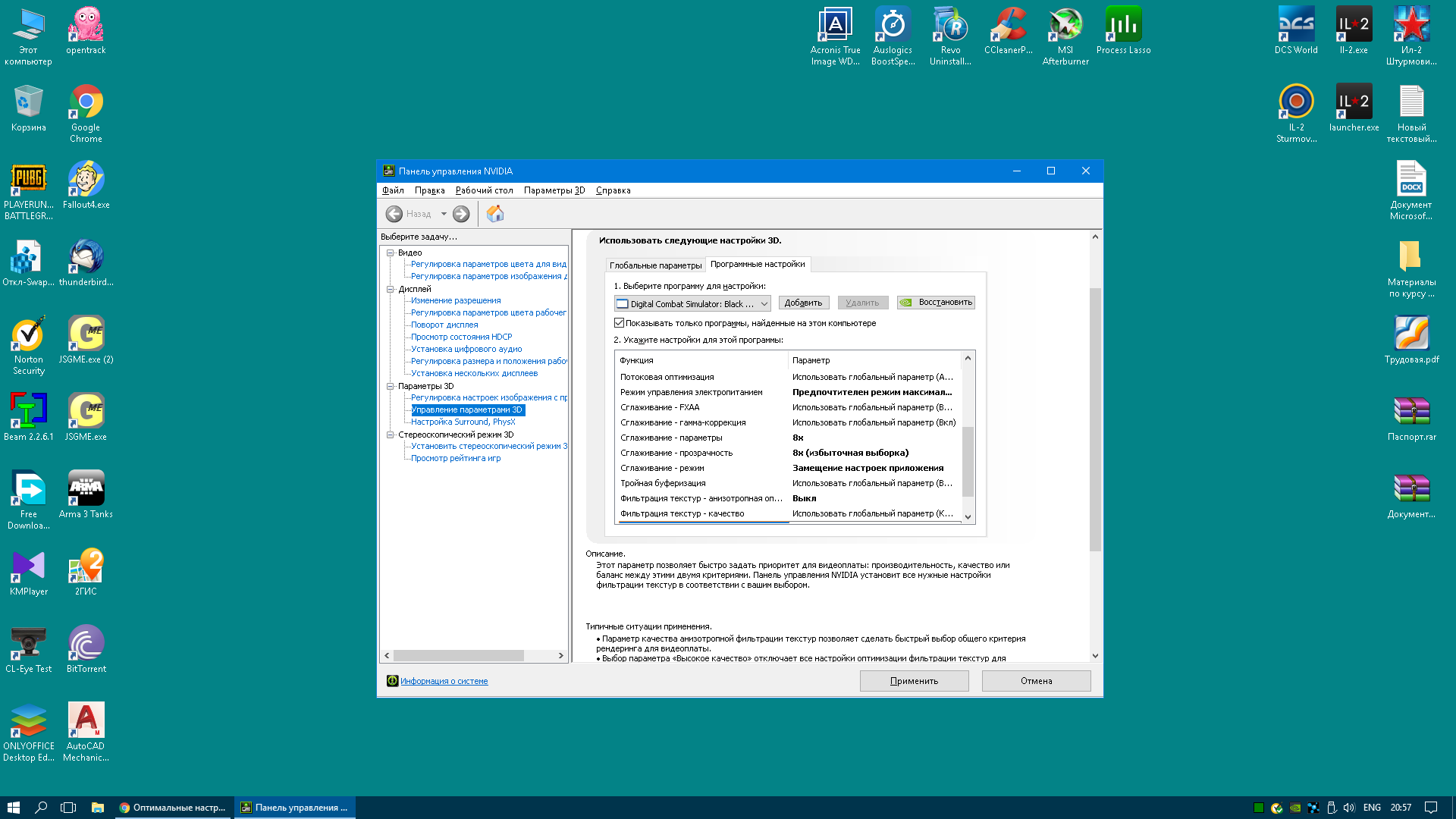Collapse the Параметры 3D tree node

tap(391, 386)
